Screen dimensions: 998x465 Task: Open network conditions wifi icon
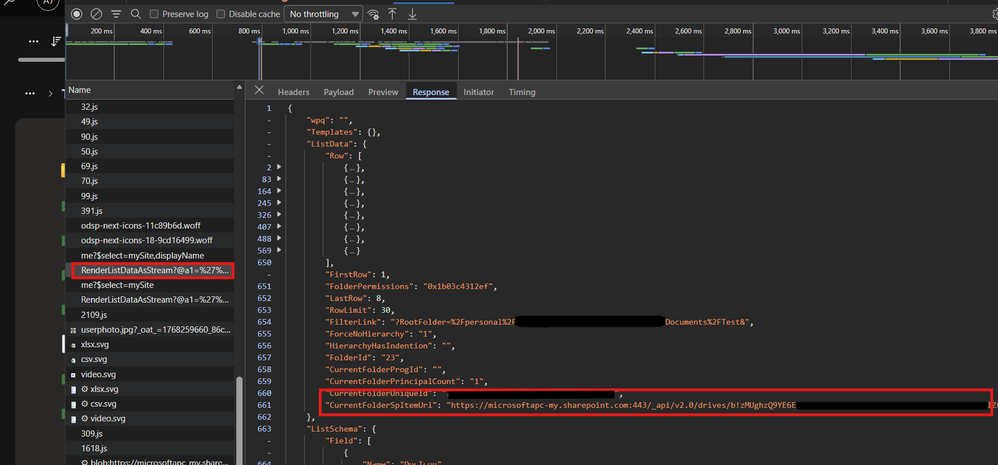click(373, 15)
